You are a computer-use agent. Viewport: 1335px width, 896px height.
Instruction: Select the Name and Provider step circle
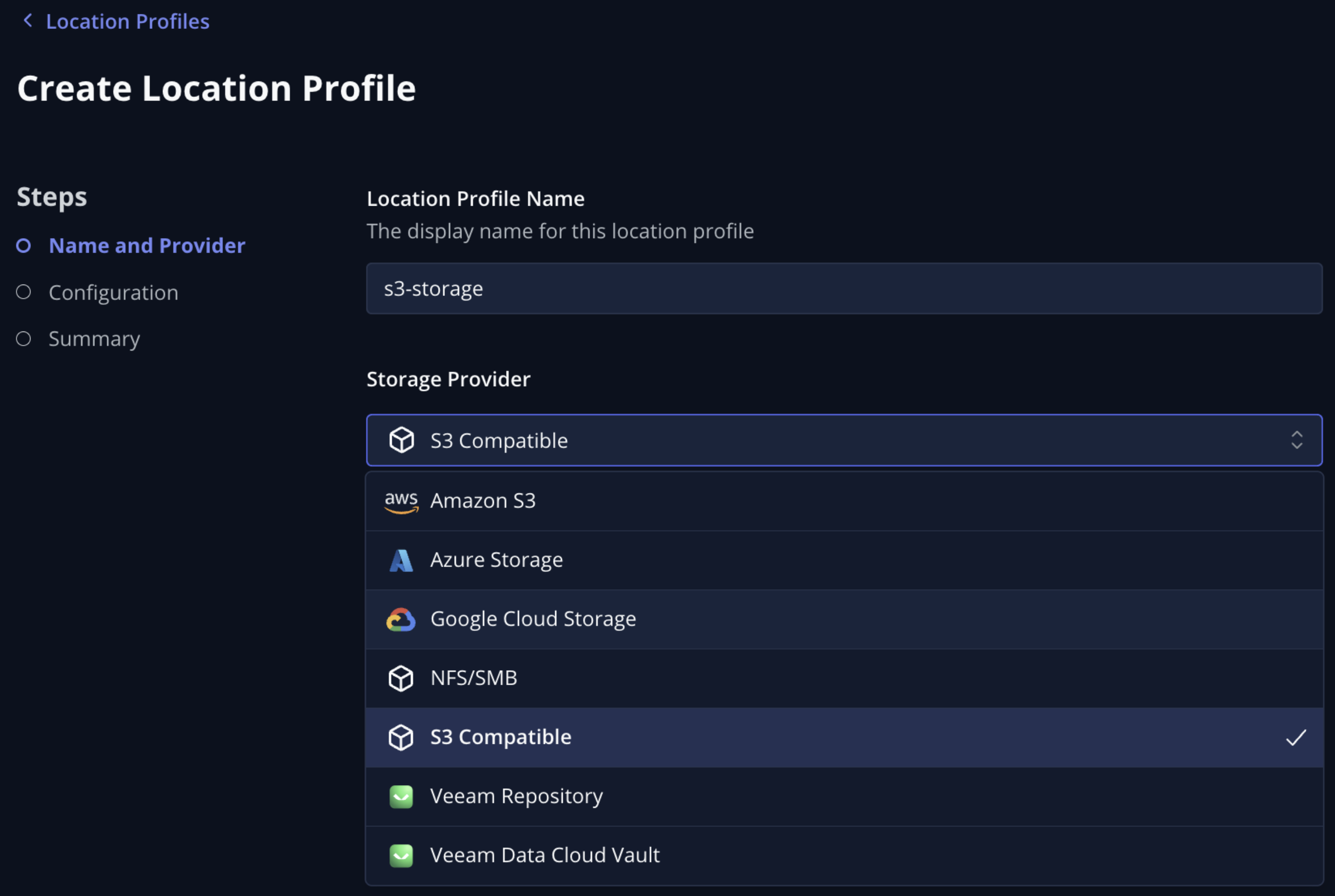point(23,246)
